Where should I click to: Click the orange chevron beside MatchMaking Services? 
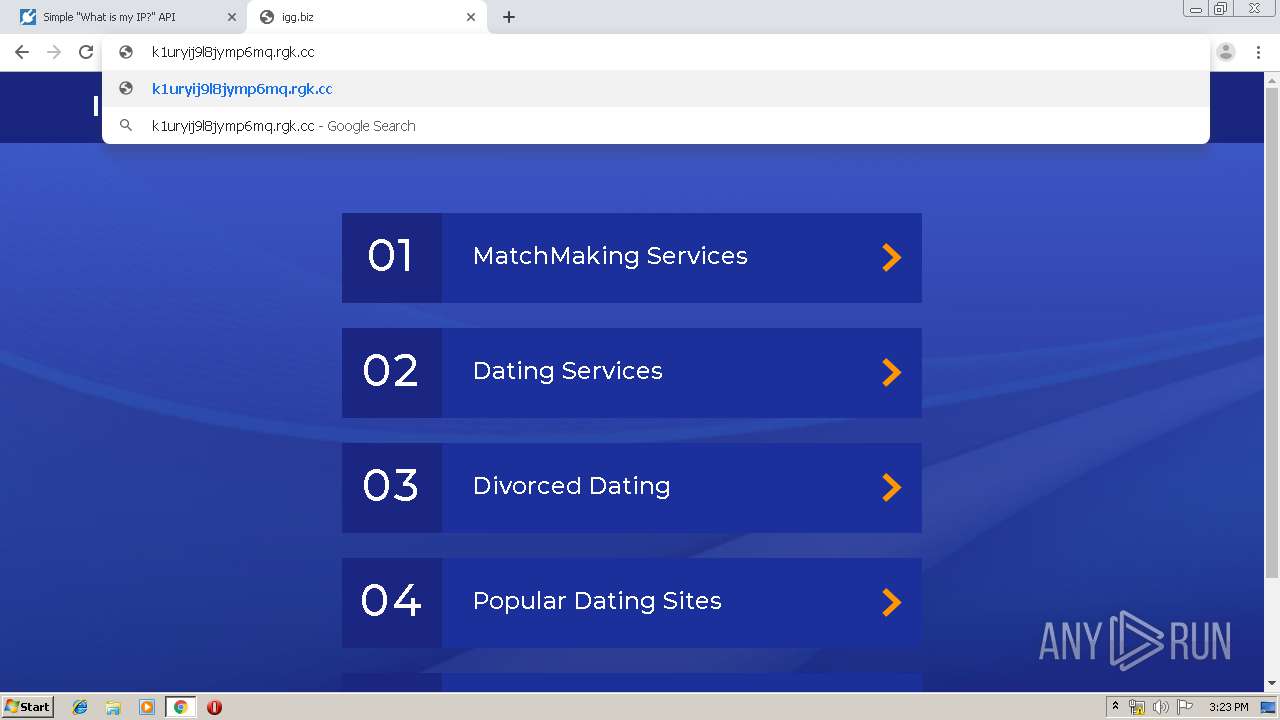click(891, 257)
